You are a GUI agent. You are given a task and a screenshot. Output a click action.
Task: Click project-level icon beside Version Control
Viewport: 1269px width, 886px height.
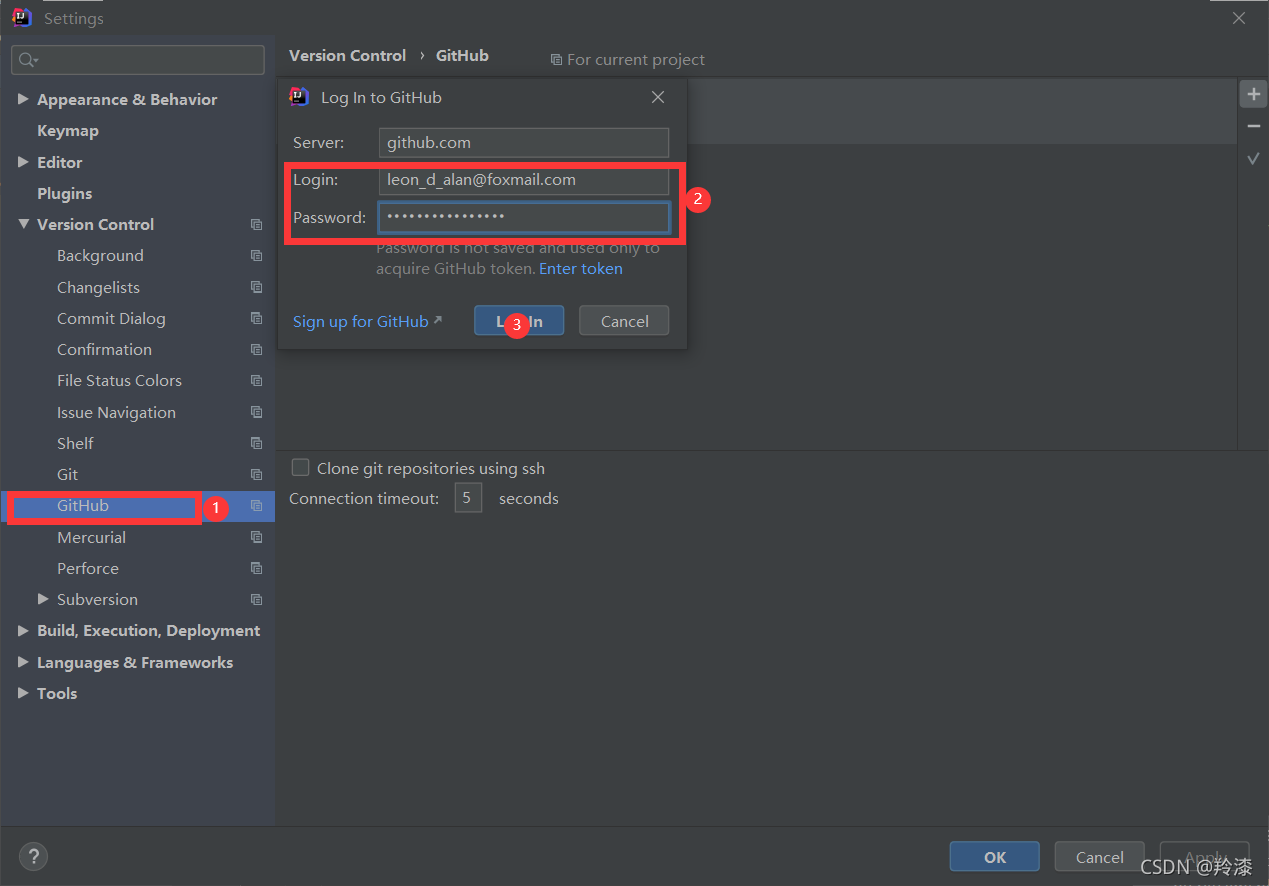pos(257,225)
